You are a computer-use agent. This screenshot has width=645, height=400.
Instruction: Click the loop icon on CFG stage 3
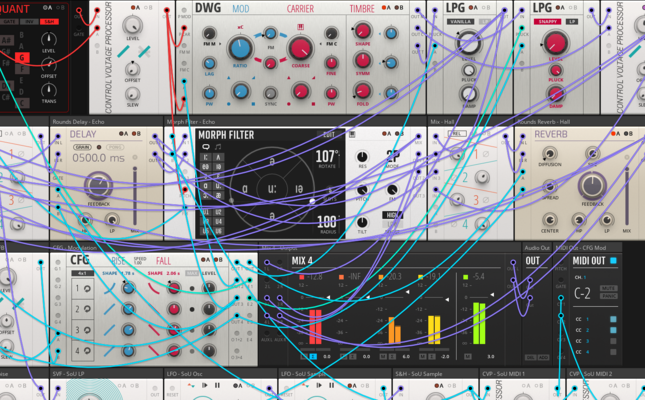(87, 330)
